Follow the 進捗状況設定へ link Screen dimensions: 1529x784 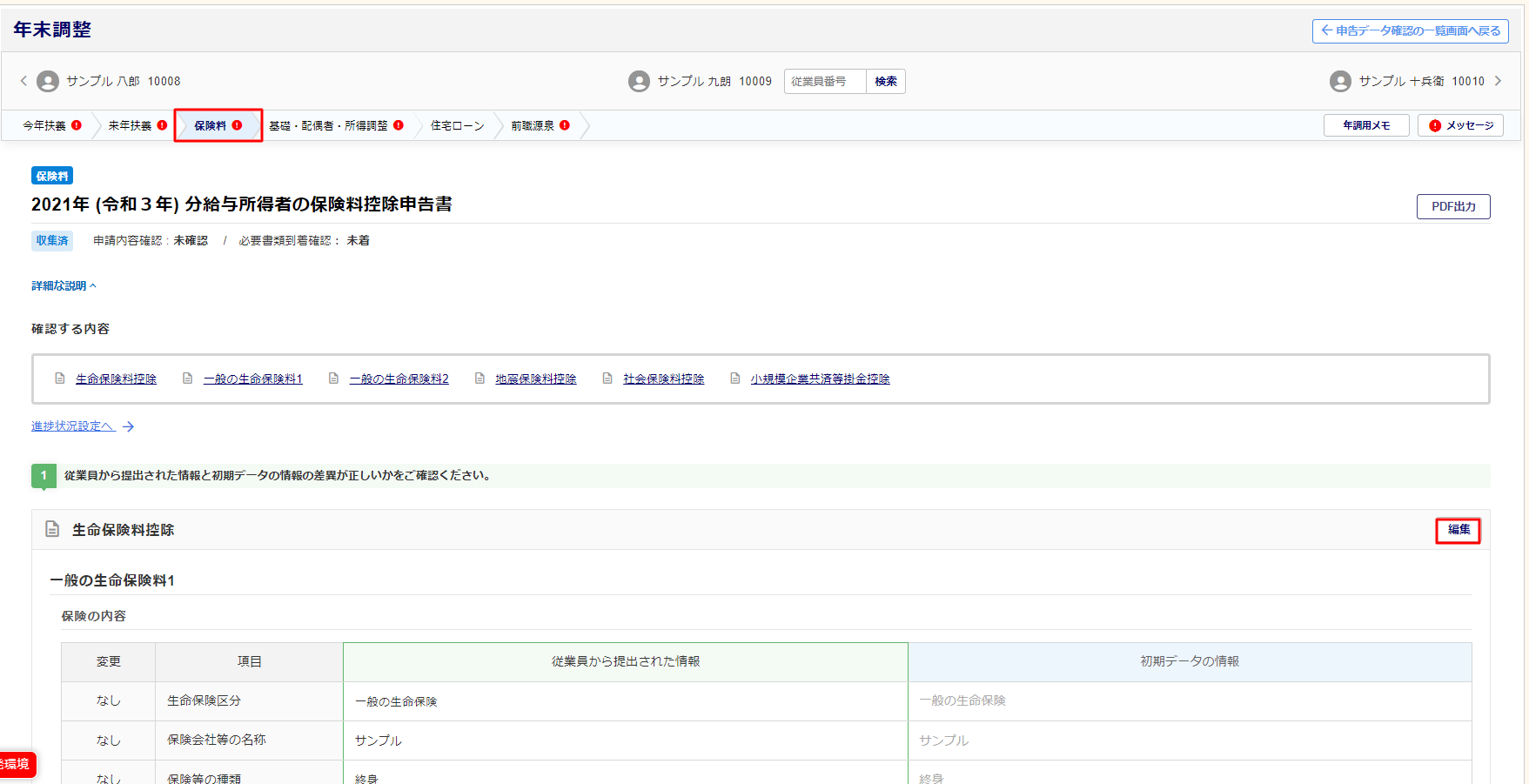point(72,426)
